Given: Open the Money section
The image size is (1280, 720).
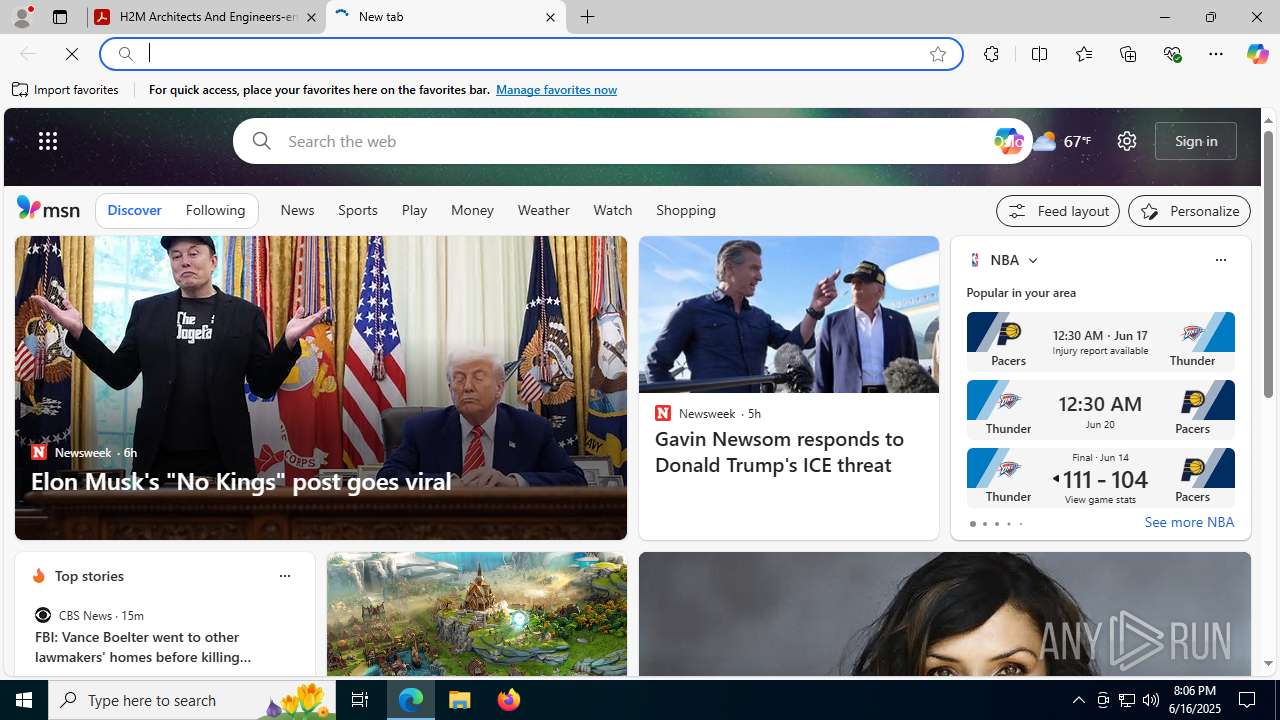Looking at the screenshot, I should pyautogui.click(x=472, y=211).
